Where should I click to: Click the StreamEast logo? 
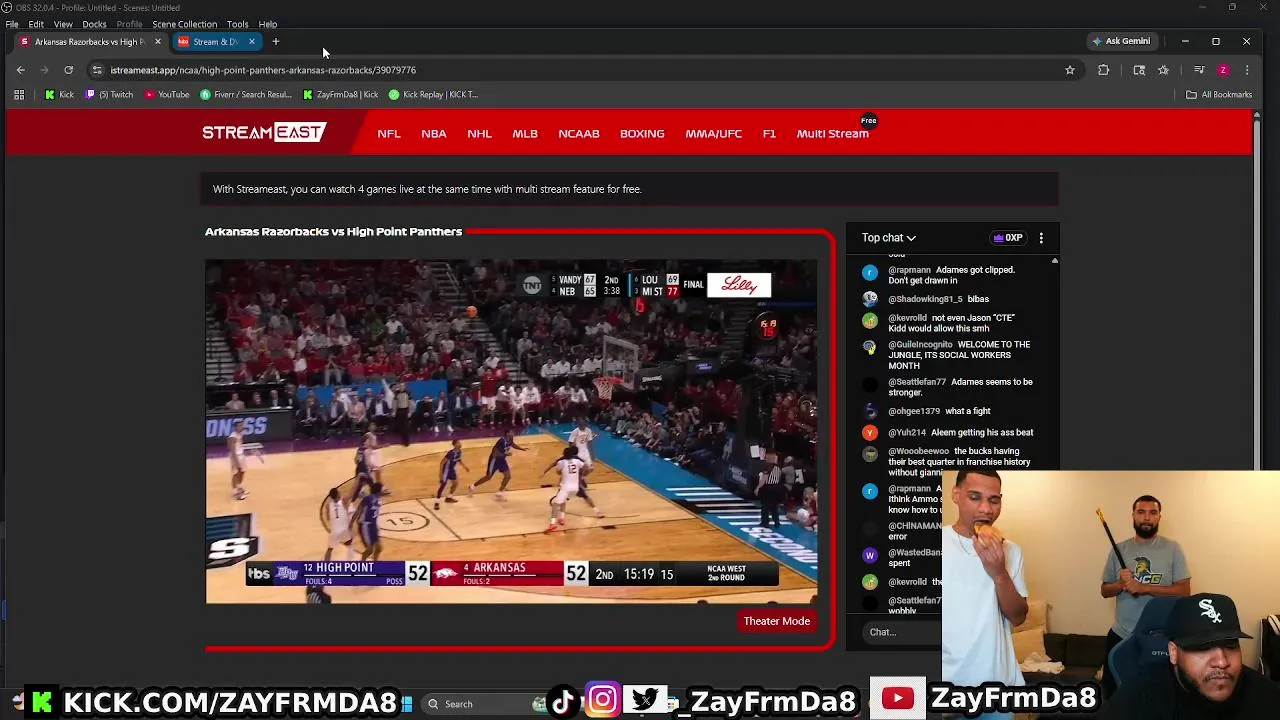coord(264,133)
